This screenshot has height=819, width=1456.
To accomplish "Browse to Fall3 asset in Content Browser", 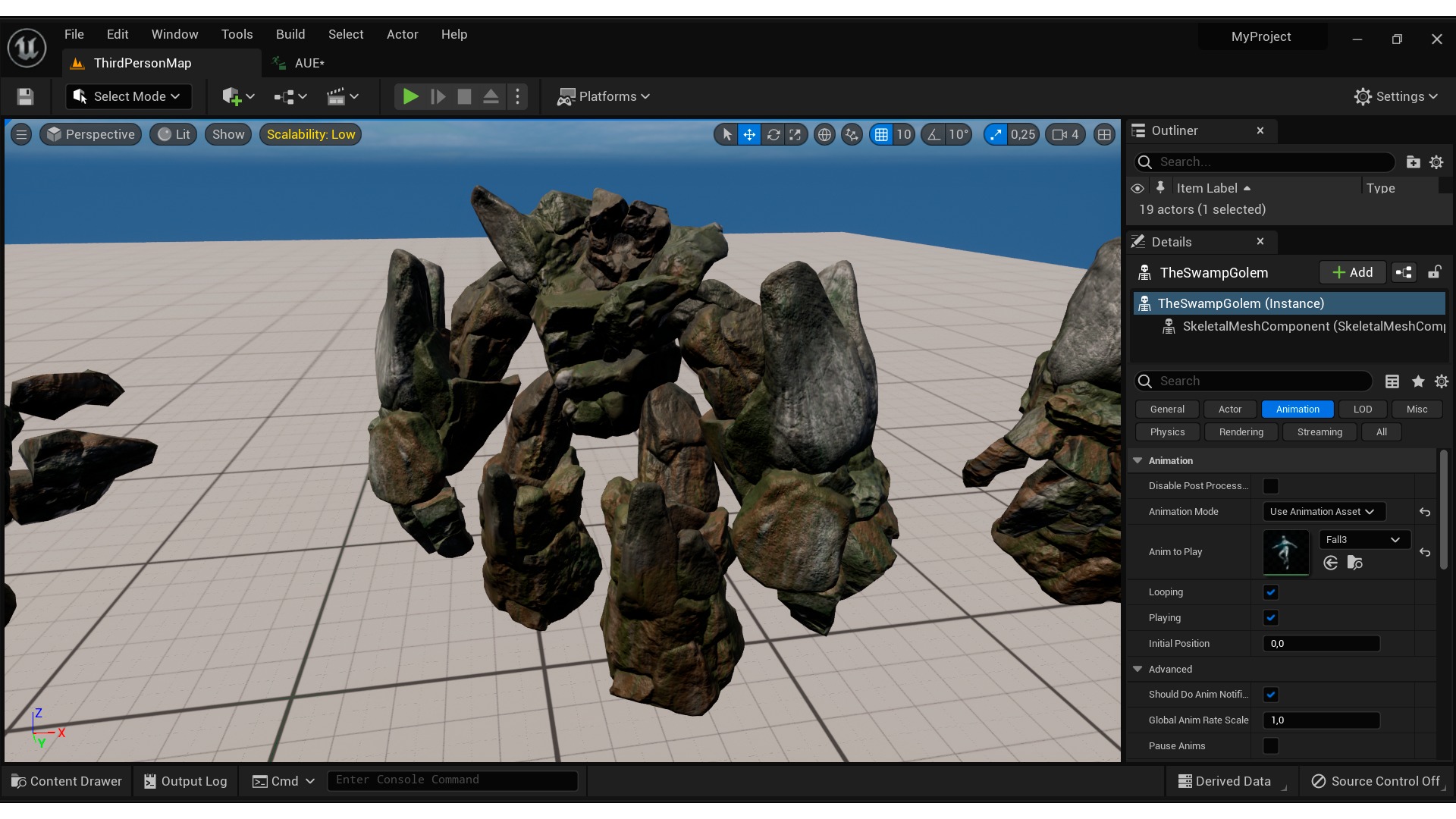I will click(x=1355, y=563).
